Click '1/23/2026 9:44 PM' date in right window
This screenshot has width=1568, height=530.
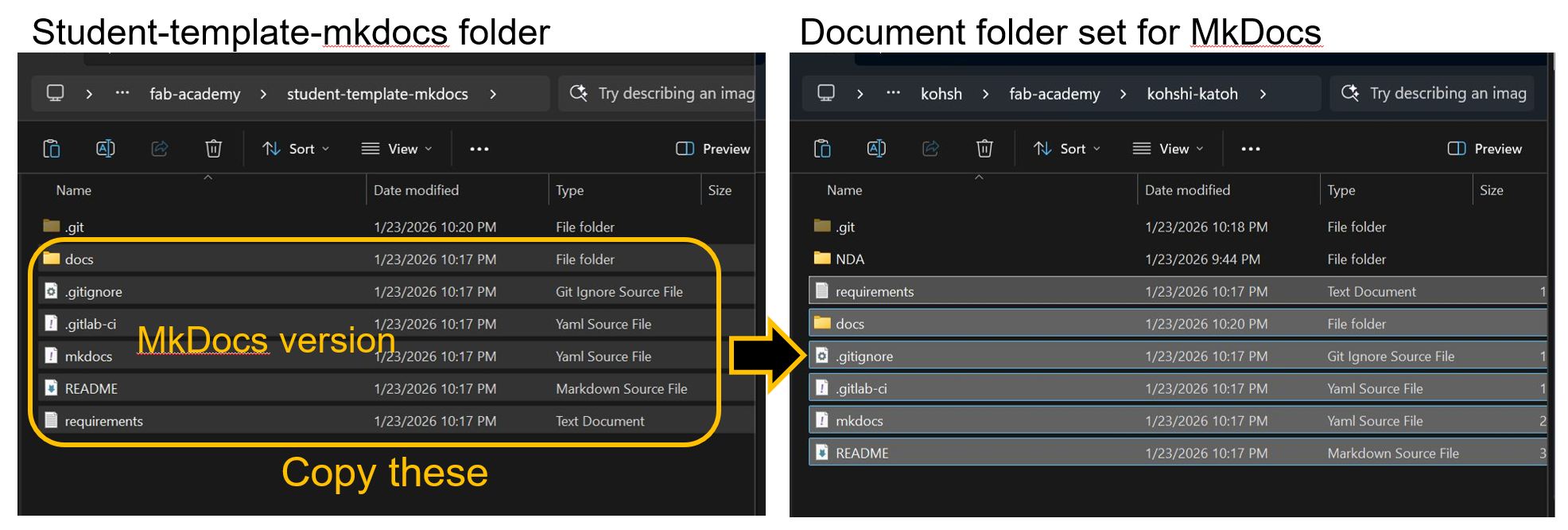pyautogui.click(x=1202, y=259)
